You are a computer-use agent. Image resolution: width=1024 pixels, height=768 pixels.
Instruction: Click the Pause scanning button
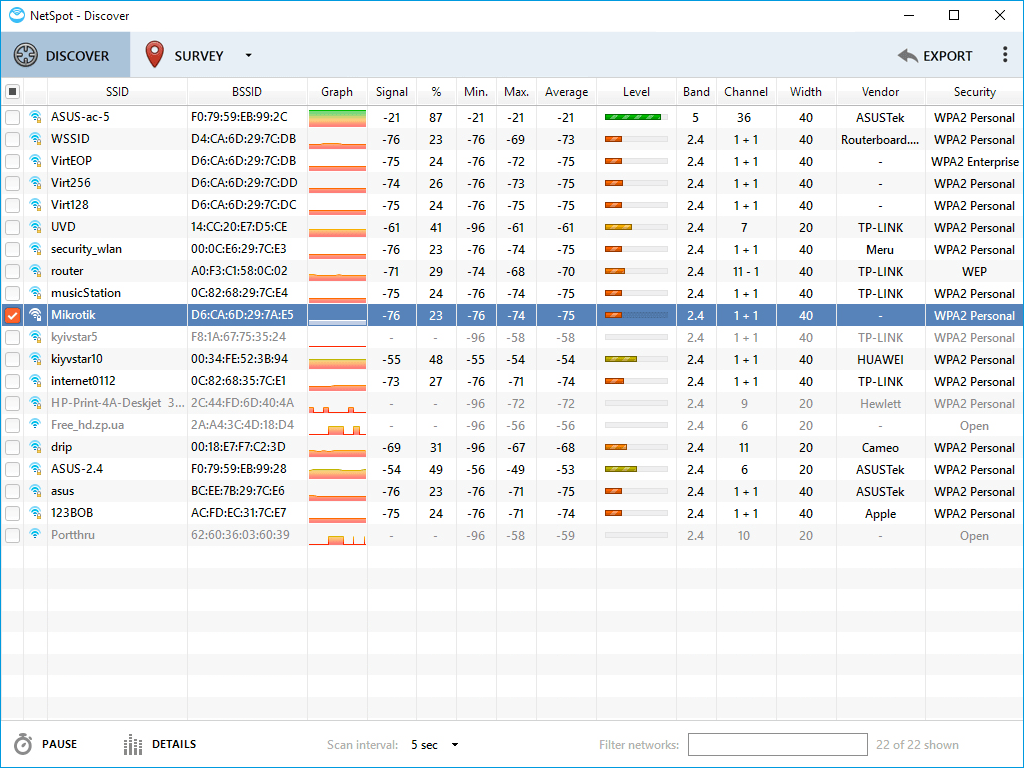pos(46,744)
